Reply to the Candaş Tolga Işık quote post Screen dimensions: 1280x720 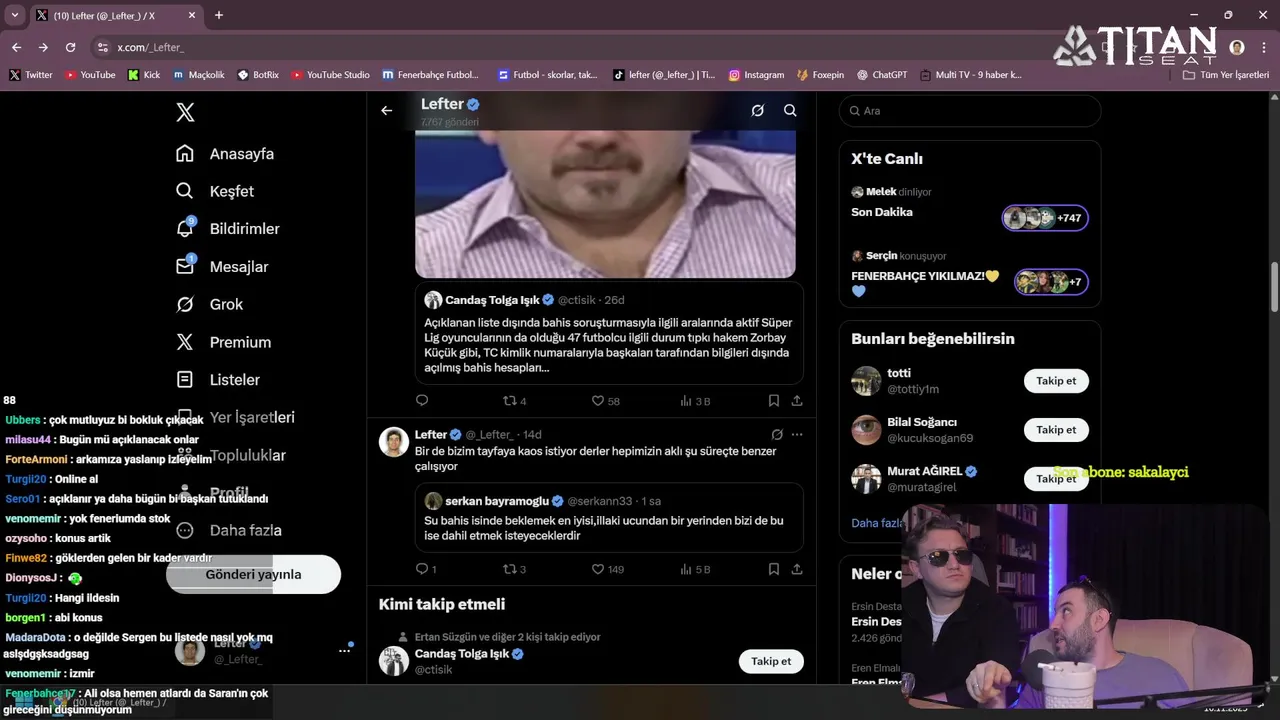[x=422, y=400]
